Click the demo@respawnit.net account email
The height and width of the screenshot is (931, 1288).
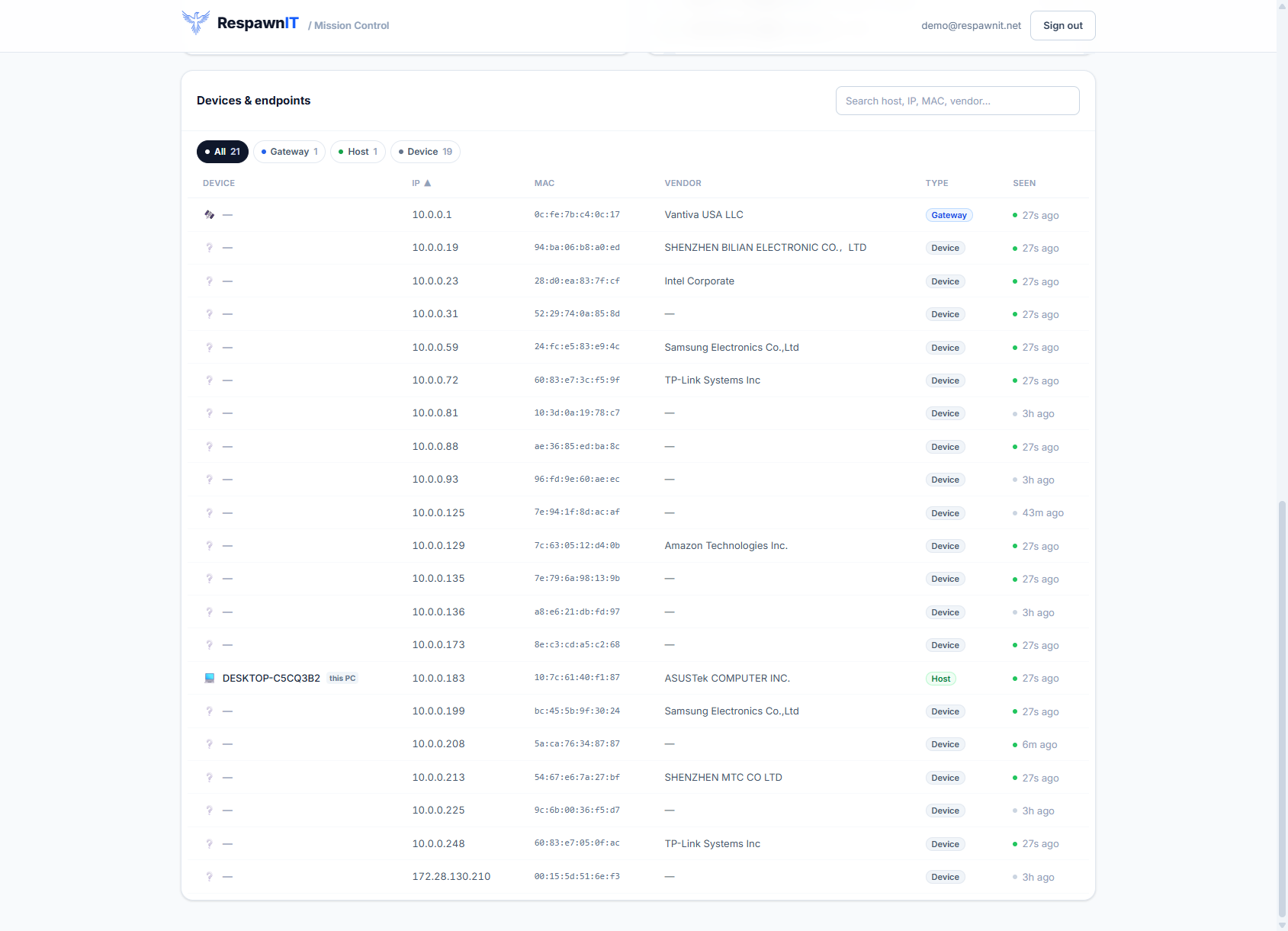[971, 25]
